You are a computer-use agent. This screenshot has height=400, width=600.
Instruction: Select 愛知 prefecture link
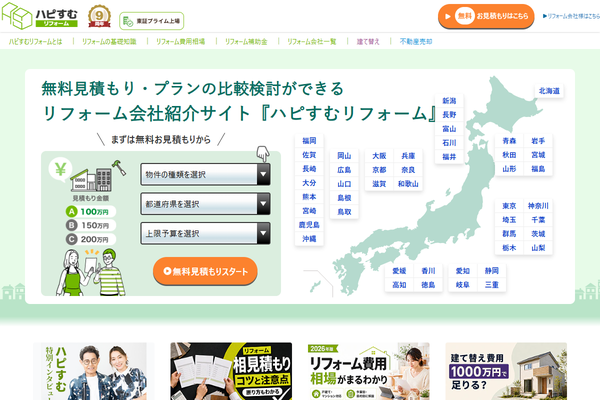[463, 271]
